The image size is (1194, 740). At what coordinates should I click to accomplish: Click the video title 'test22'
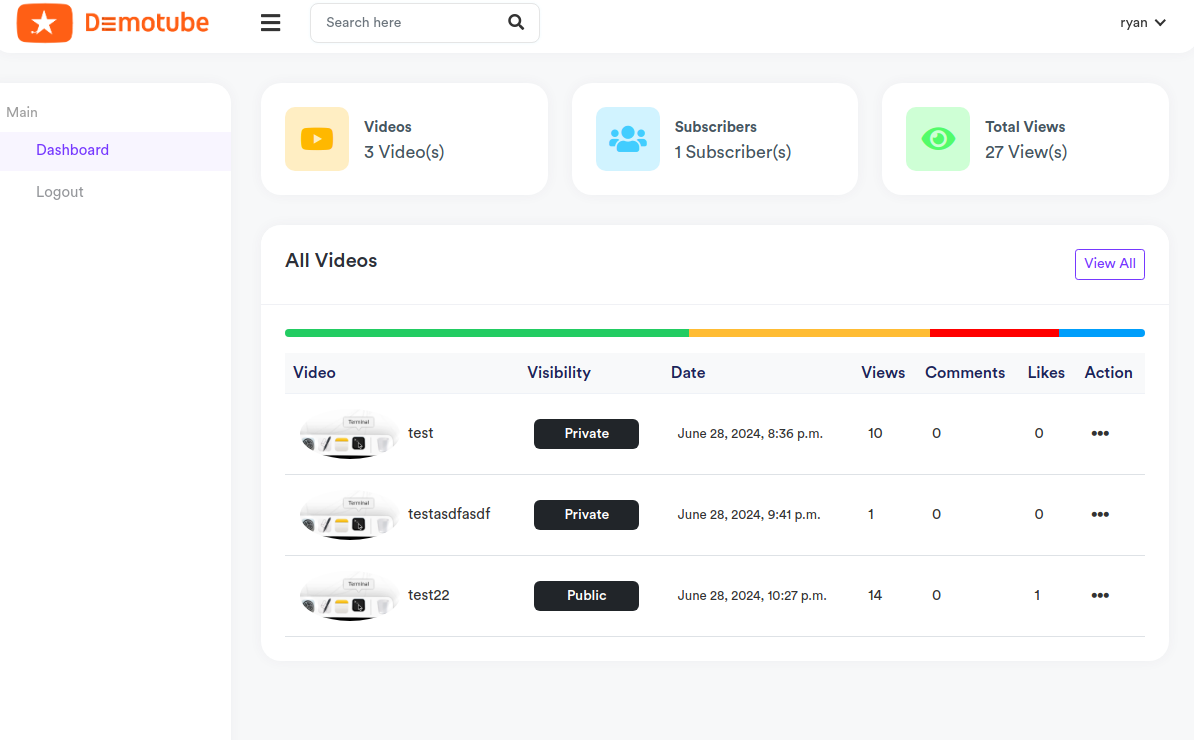click(x=429, y=595)
